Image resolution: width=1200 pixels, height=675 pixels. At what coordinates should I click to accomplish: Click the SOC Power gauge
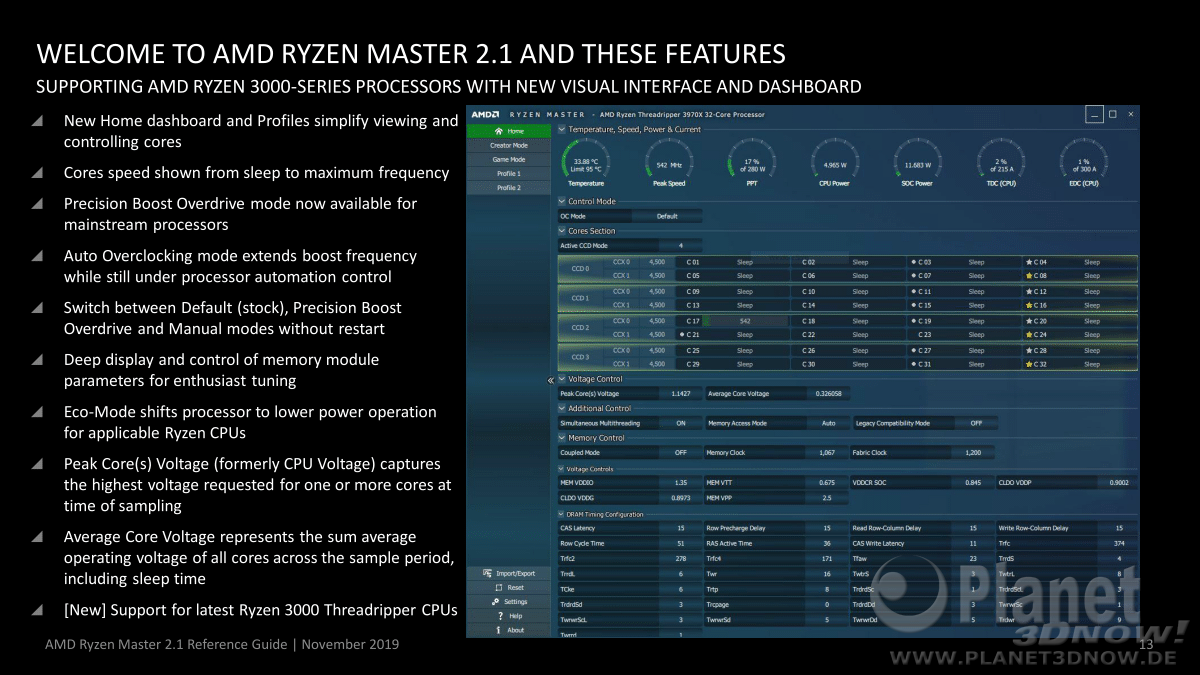917,163
